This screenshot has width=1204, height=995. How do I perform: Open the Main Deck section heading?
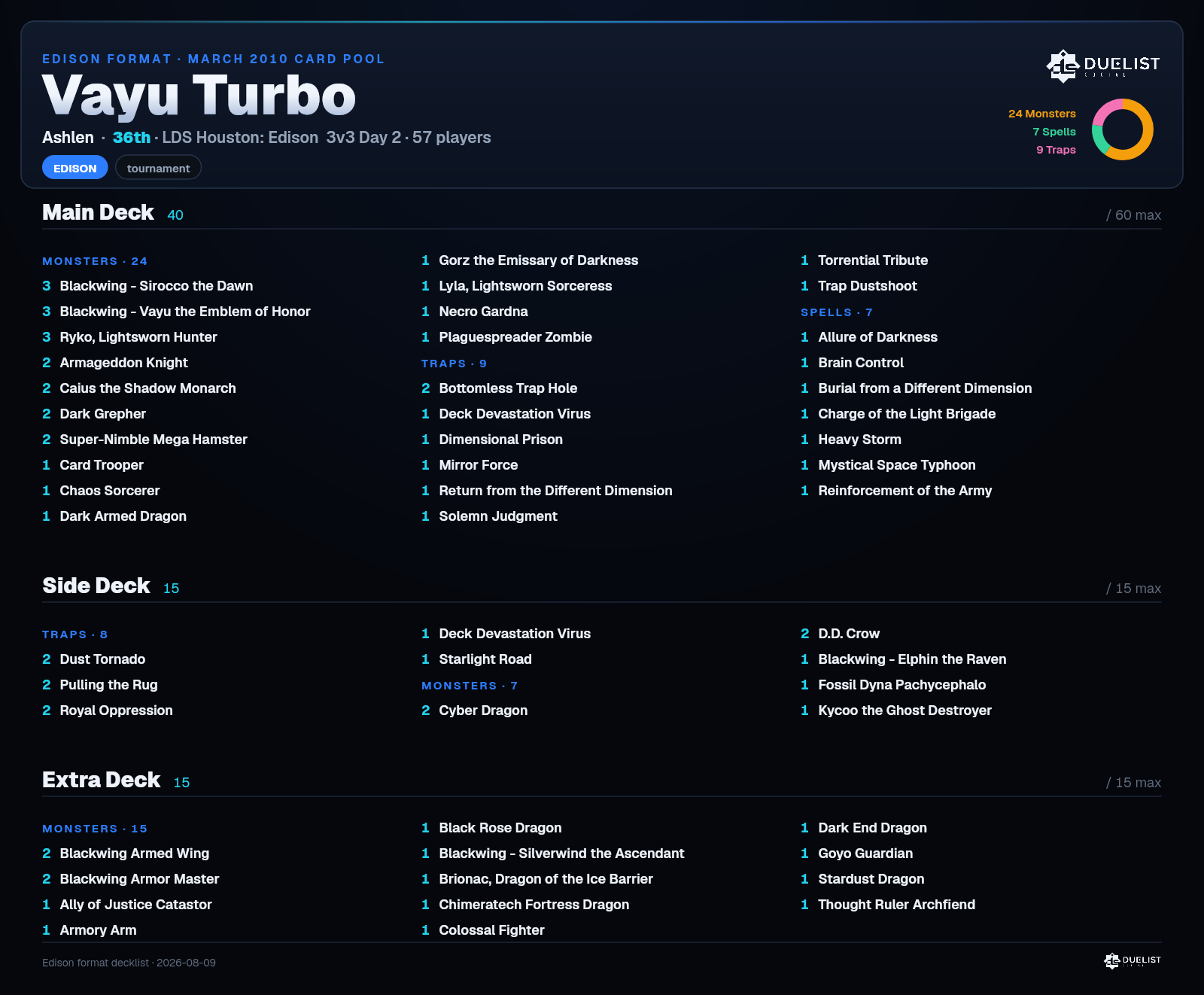(98, 212)
